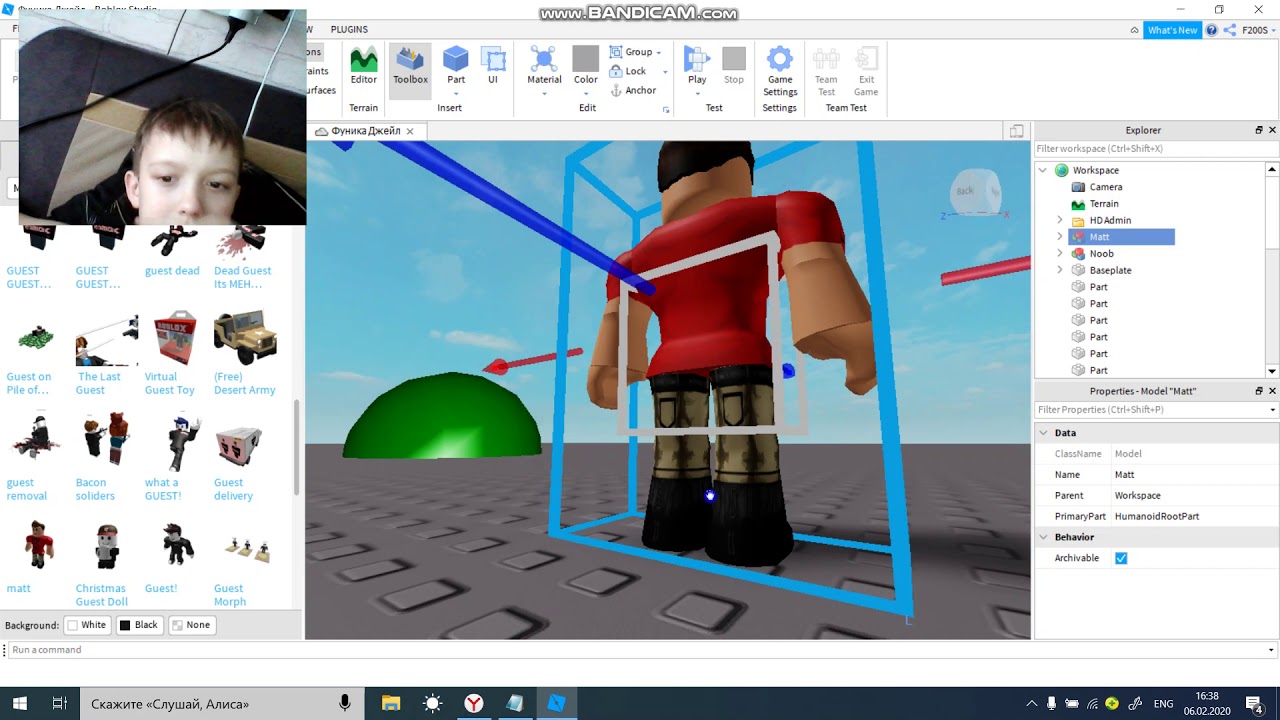The height and width of the screenshot is (720, 1280).
Task: Open Game Settings
Action: point(780,71)
